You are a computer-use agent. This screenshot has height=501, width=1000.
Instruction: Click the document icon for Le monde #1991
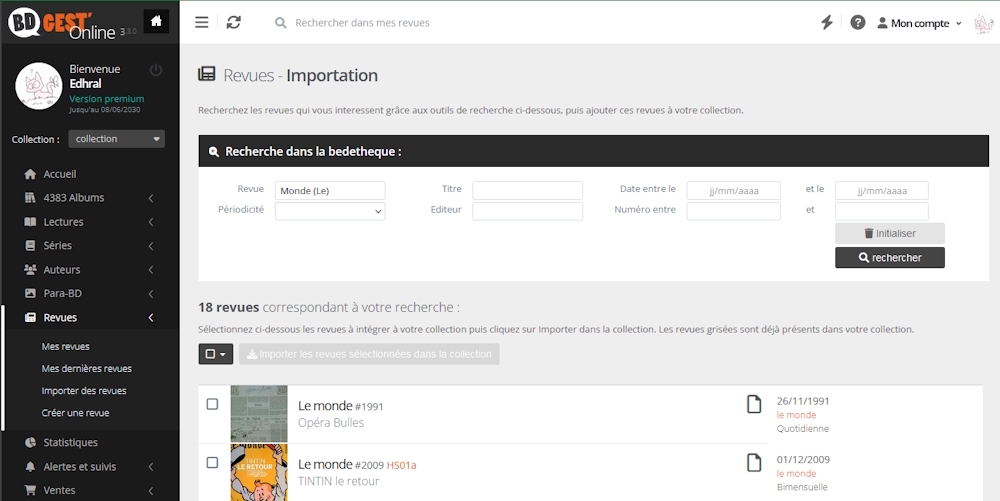click(755, 404)
